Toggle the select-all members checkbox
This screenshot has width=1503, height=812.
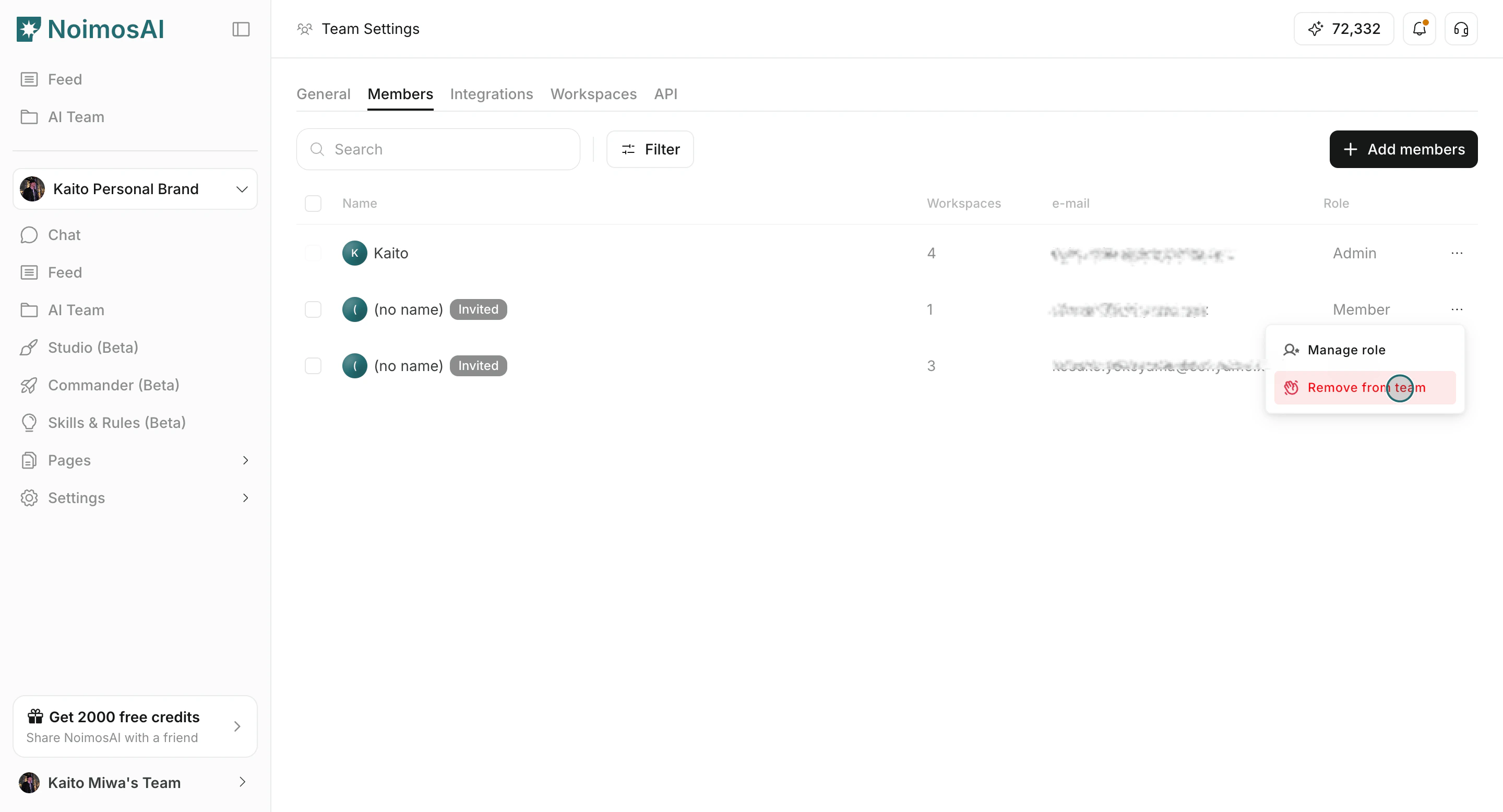[x=313, y=204]
